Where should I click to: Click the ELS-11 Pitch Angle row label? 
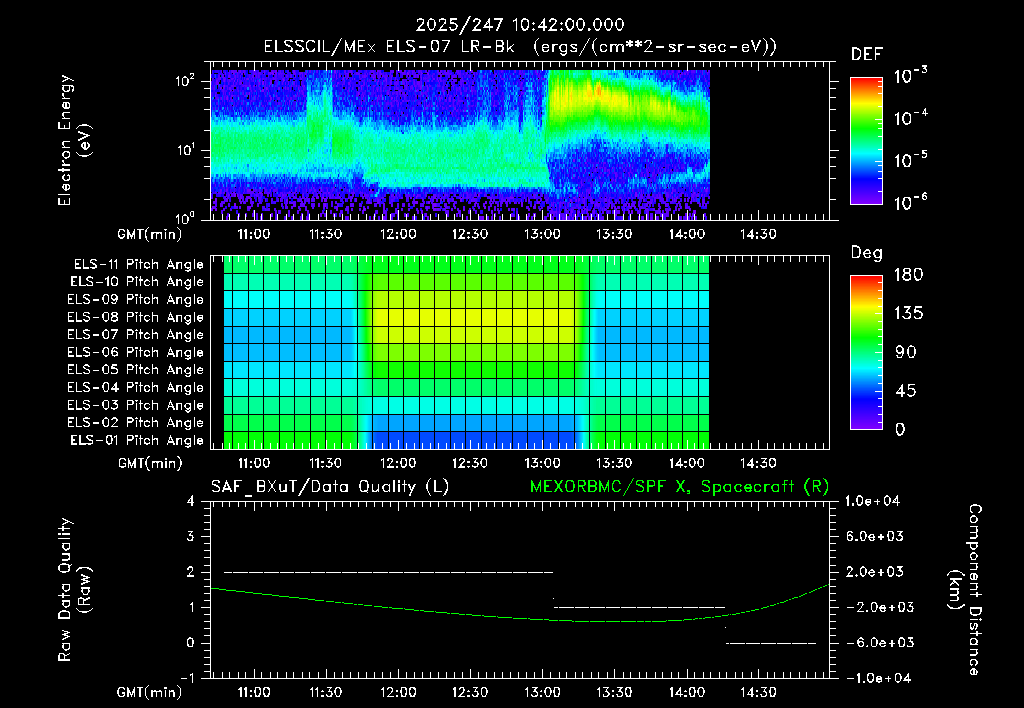pyautogui.click(x=138, y=265)
